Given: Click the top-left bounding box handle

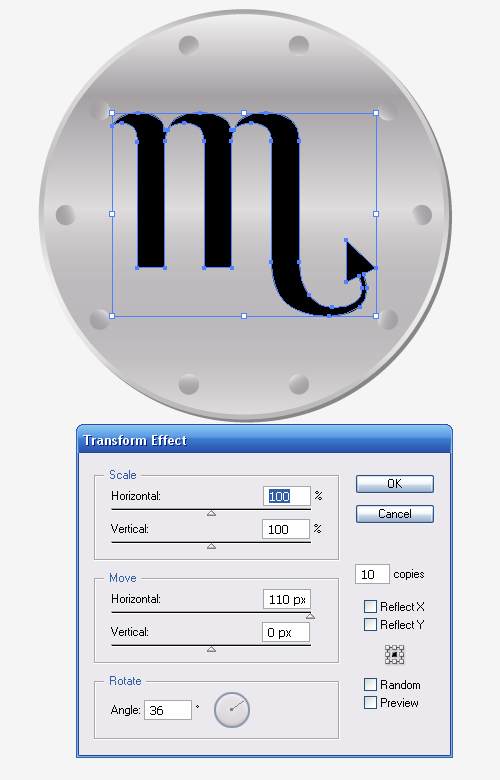Looking at the screenshot, I should coord(112,113).
